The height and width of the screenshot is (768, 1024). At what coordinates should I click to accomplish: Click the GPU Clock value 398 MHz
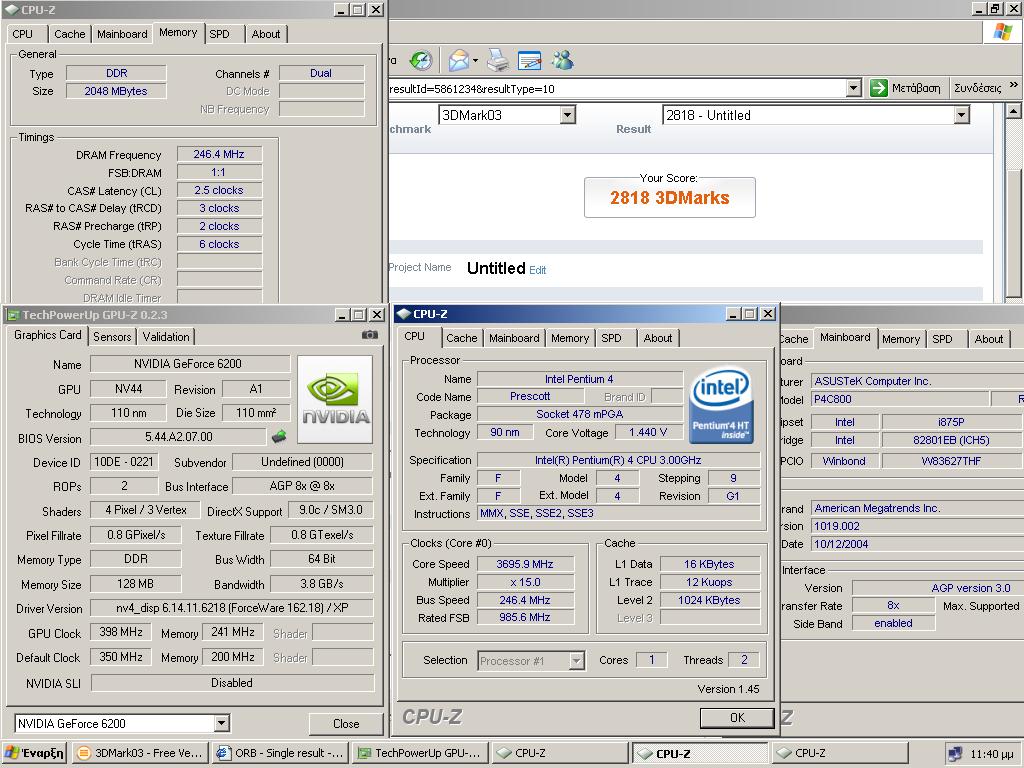[x=121, y=632]
